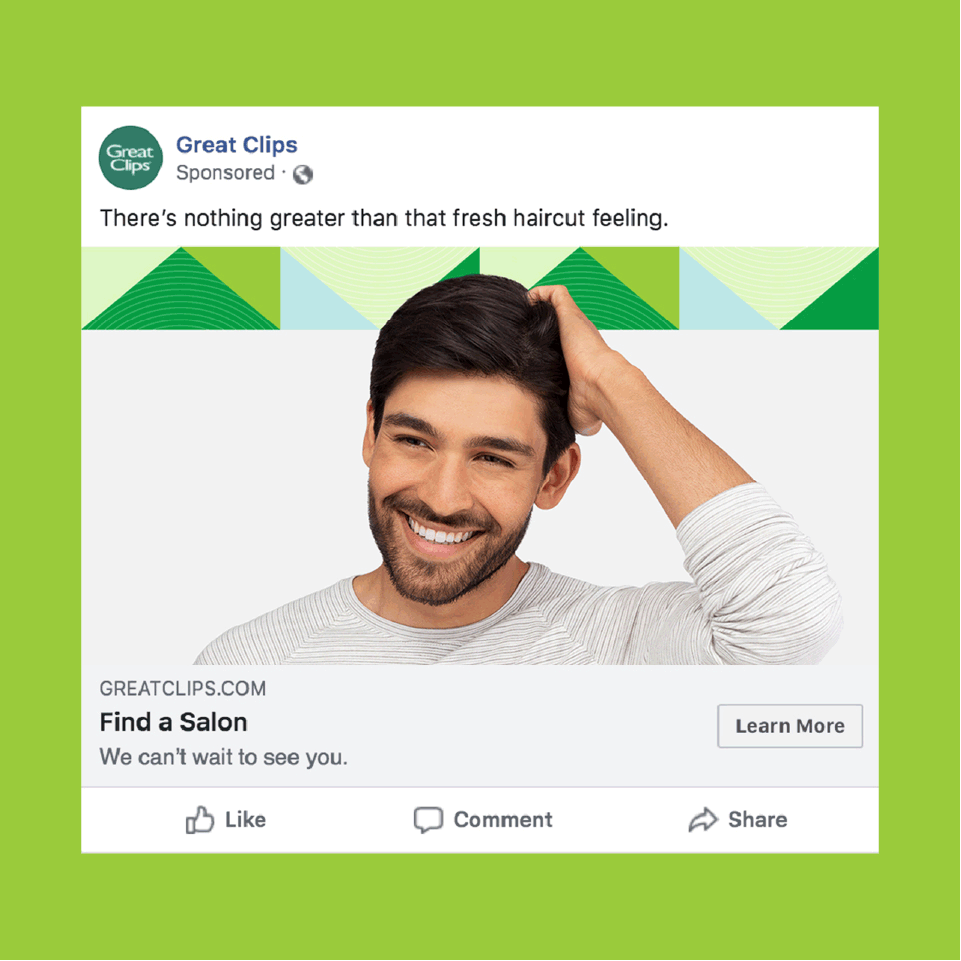This screenshot has height=961, width=961.
Task: Click the globe public visibility icon
Action: click(x=303, y=175)
